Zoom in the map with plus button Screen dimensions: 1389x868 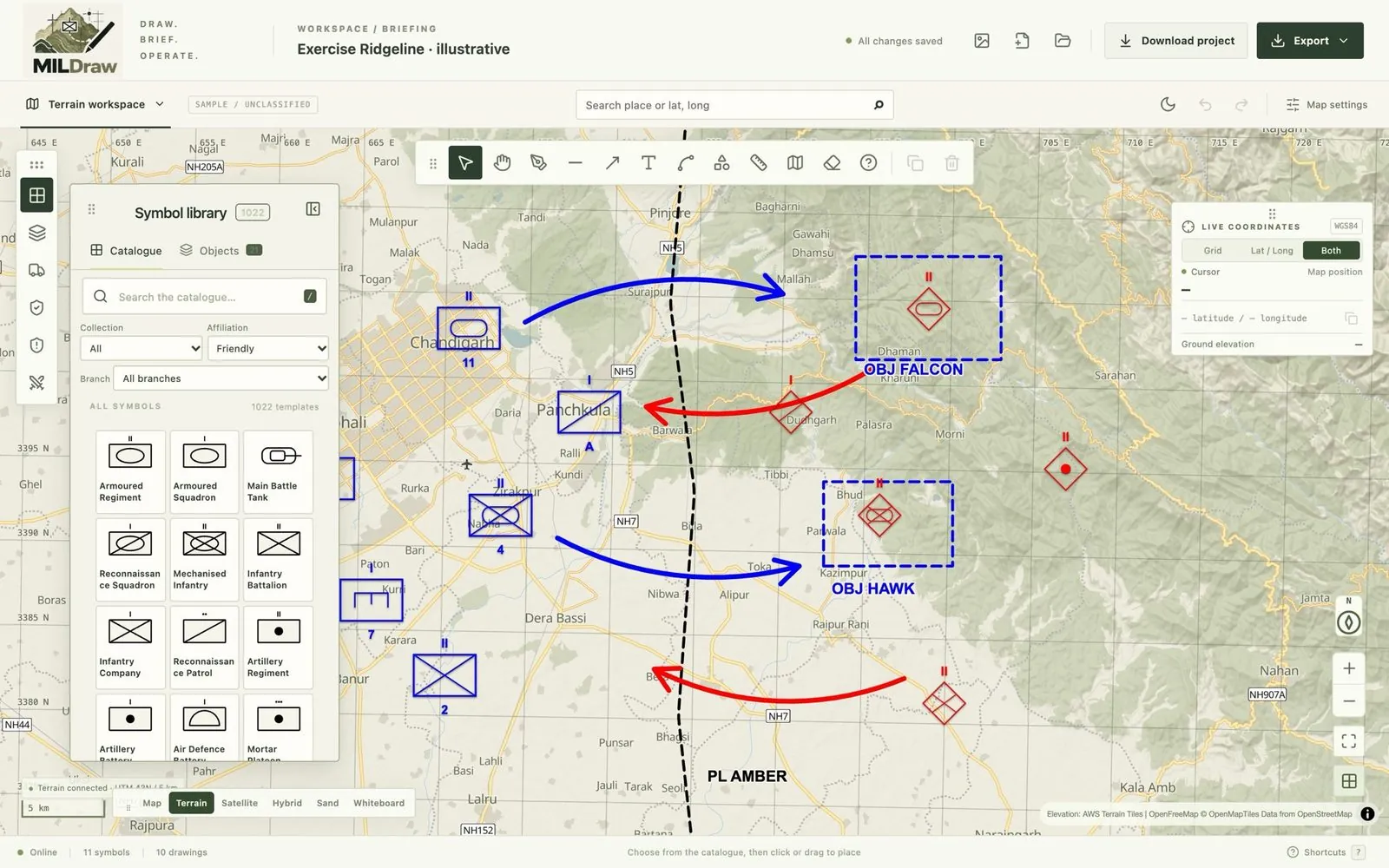point(1349,668)
